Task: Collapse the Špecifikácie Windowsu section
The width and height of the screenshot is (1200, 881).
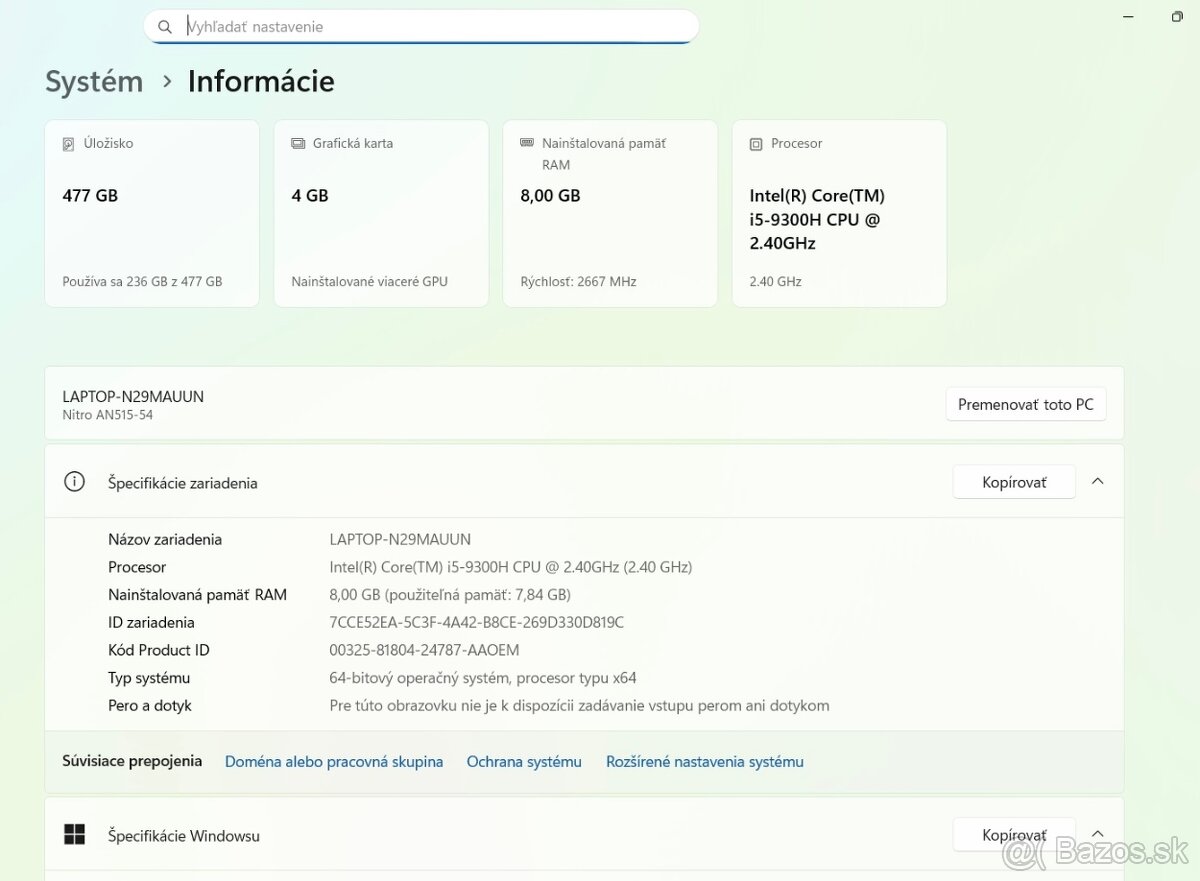Action: pyautogui.click(x=1097, y=832)
